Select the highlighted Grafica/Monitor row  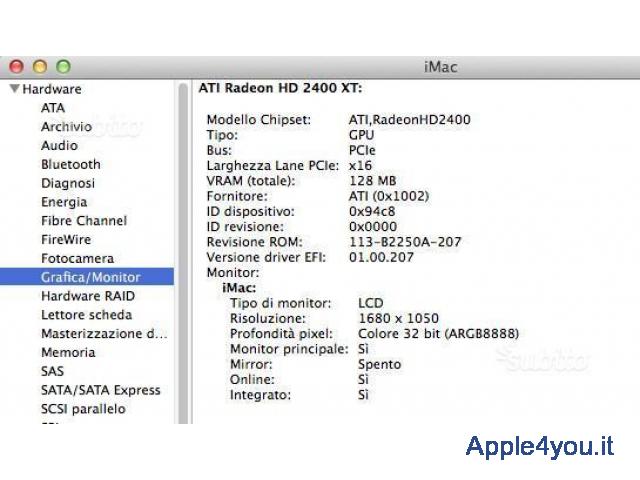[87, 277]
